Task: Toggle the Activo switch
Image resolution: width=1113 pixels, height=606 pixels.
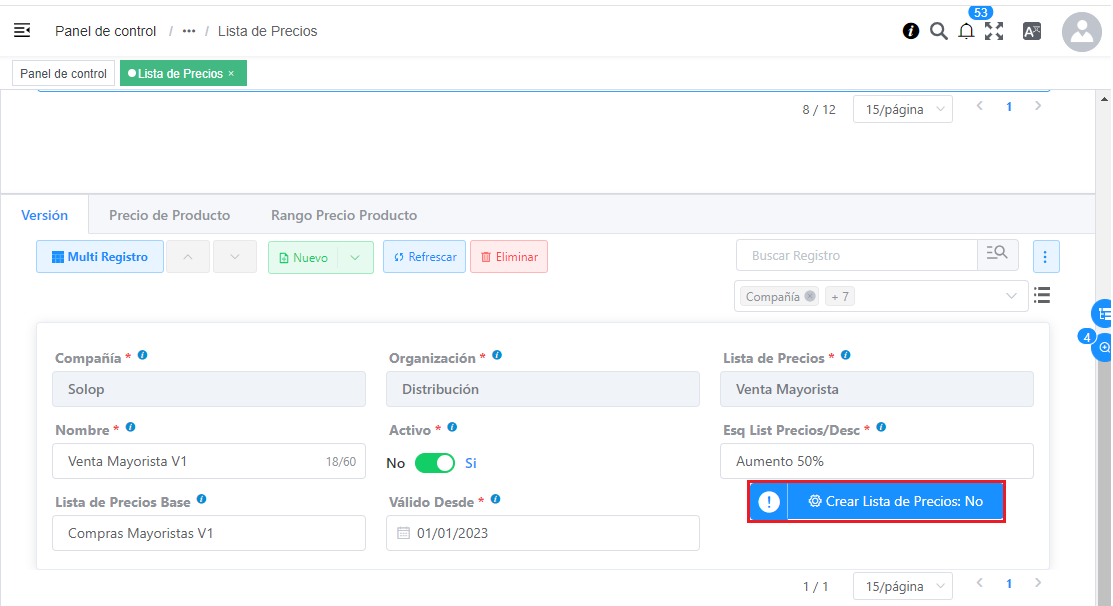Action: (x=435, y=463)
